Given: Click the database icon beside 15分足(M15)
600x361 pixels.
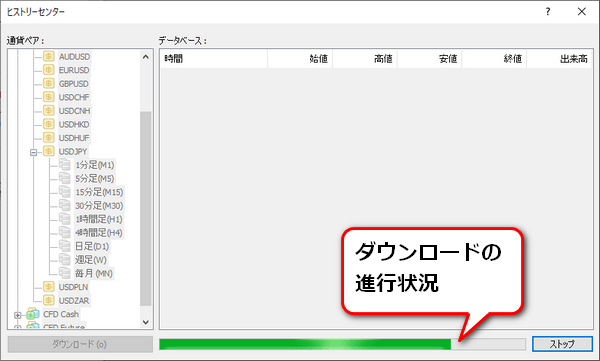Looking at the screenshot, I should coord(65,192).
